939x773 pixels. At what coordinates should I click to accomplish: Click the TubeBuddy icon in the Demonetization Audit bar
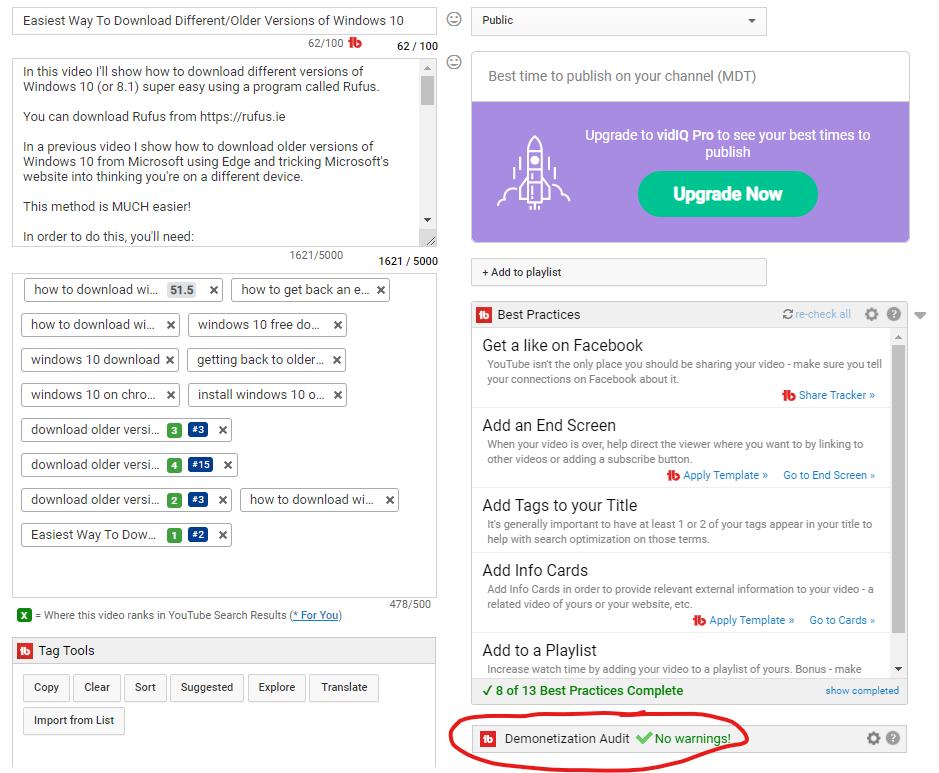[488, 739]
